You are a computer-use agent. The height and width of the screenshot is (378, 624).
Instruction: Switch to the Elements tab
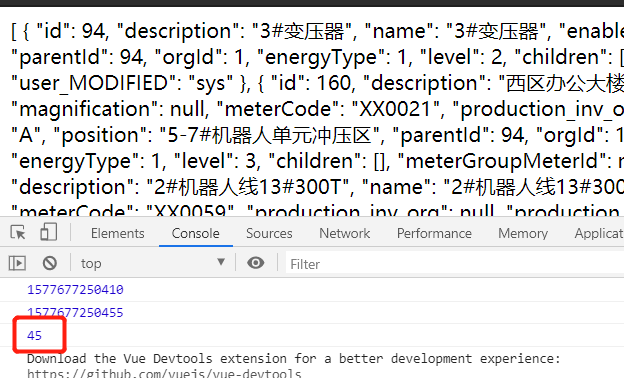click(x=117, y=233)
